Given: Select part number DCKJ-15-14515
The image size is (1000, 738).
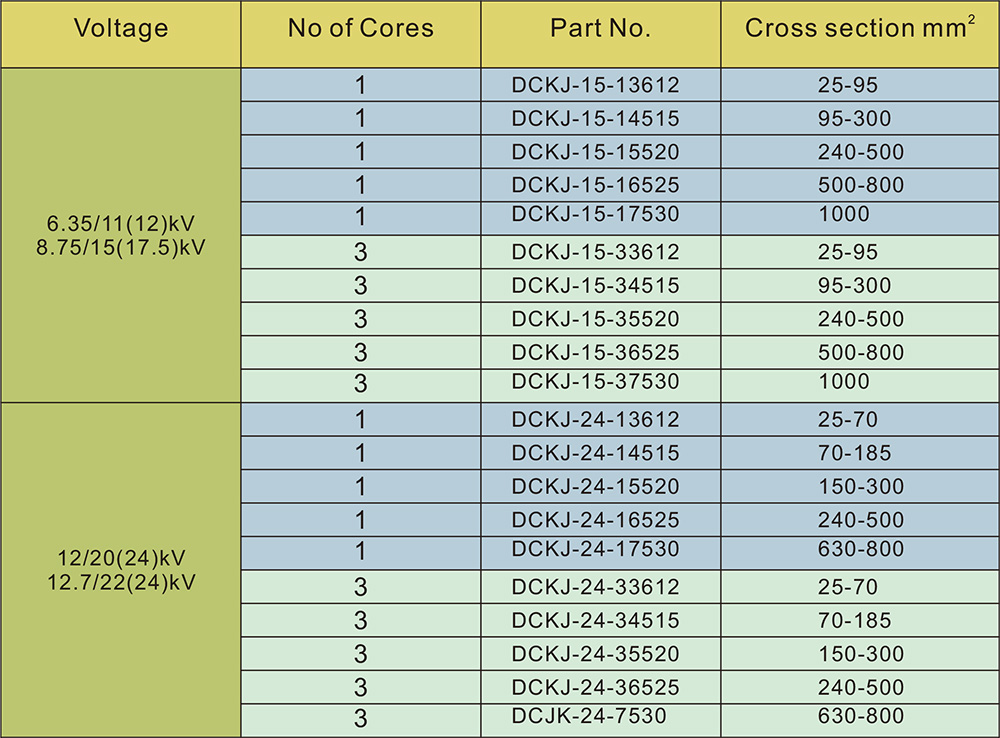Looking at the screenshot, I should (x=595, y=119).
